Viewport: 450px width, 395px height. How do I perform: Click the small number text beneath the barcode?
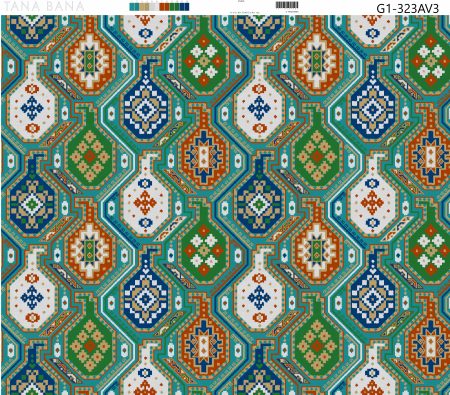click(x=293, y=12)
